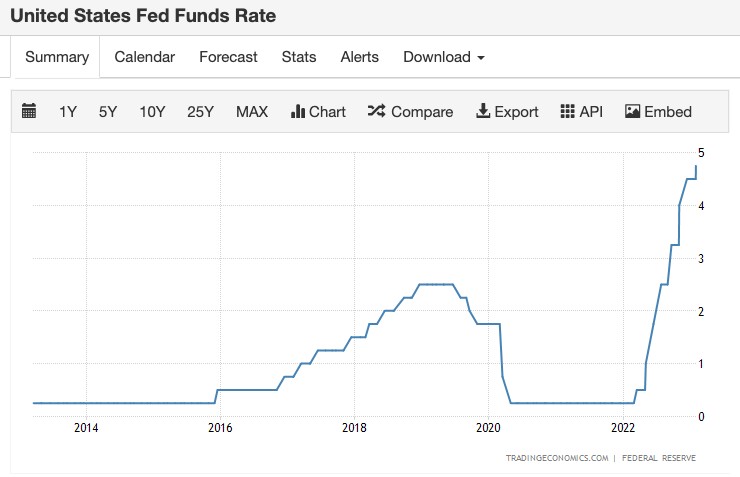Set the chart range to 1Y
The image size is (740, 477).
point(67,112)
